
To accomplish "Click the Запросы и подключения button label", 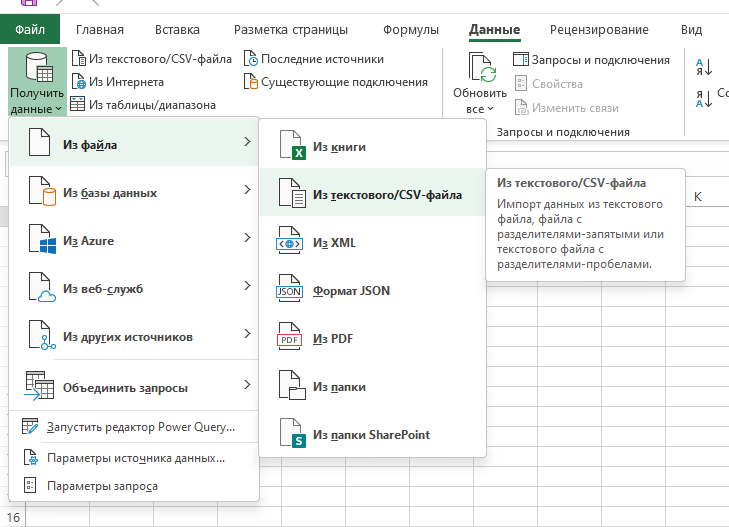I will (x=601, y=60).
